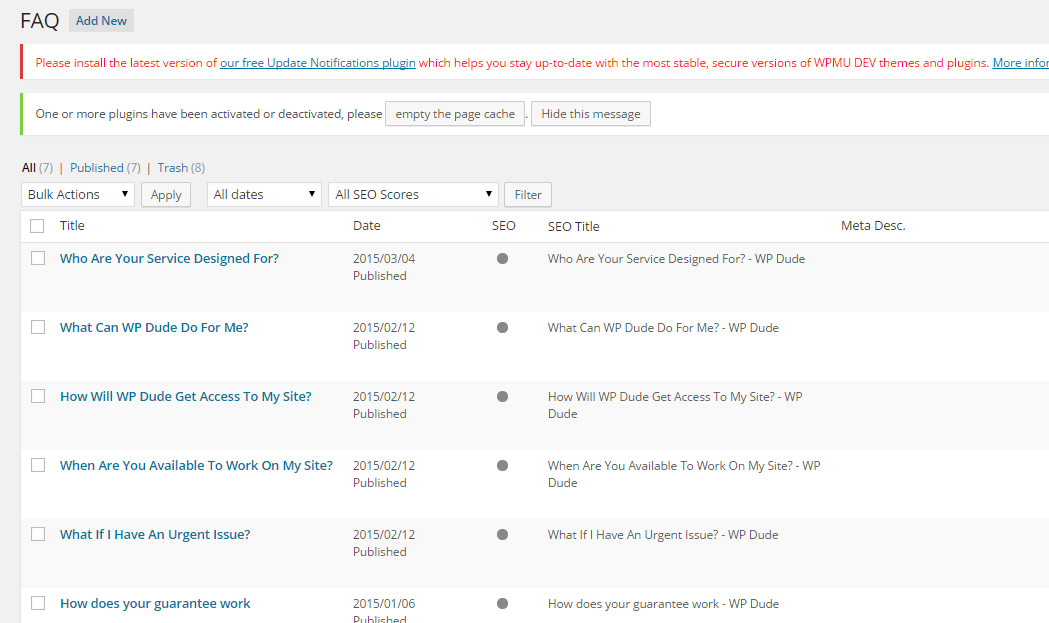Image resolution: width=1049 pixels, height=623 pixels.
Task: Show All FAQ entries filter
Action: 29,168
